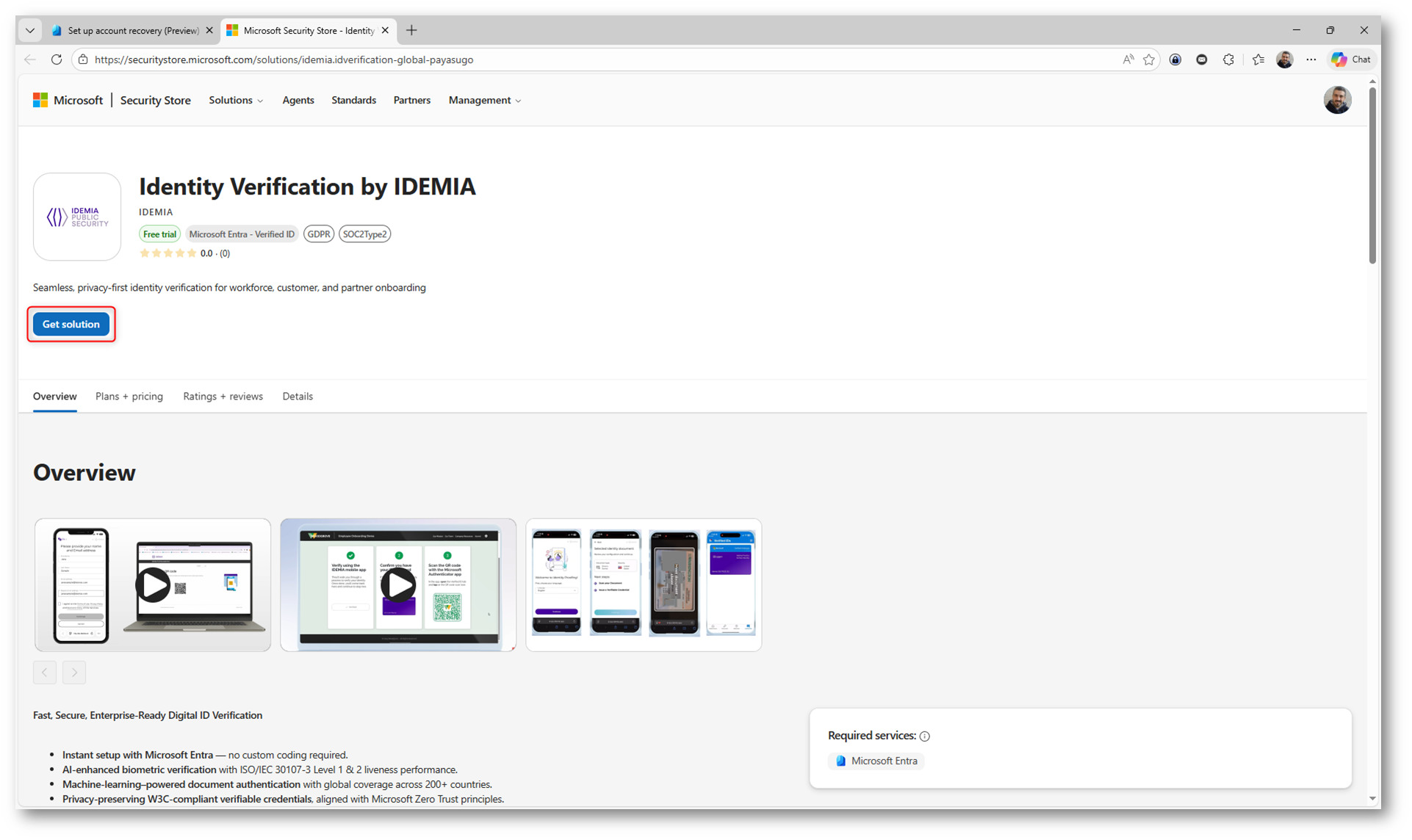1412x840 pixels.
Task: Click the browser refresh icon
Action: click(57, 59)
